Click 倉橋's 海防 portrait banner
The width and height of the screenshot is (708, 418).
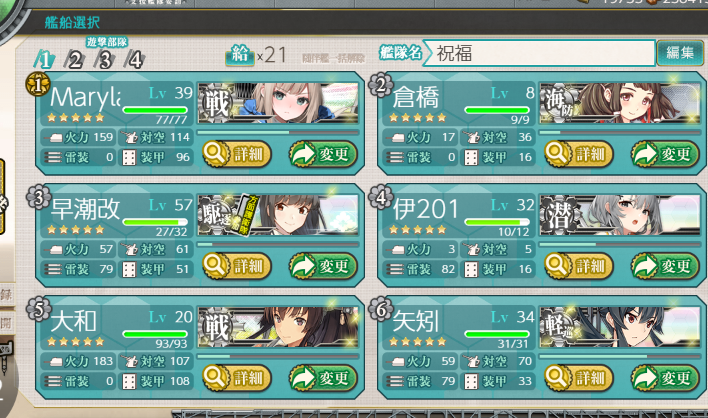(620, 103)
